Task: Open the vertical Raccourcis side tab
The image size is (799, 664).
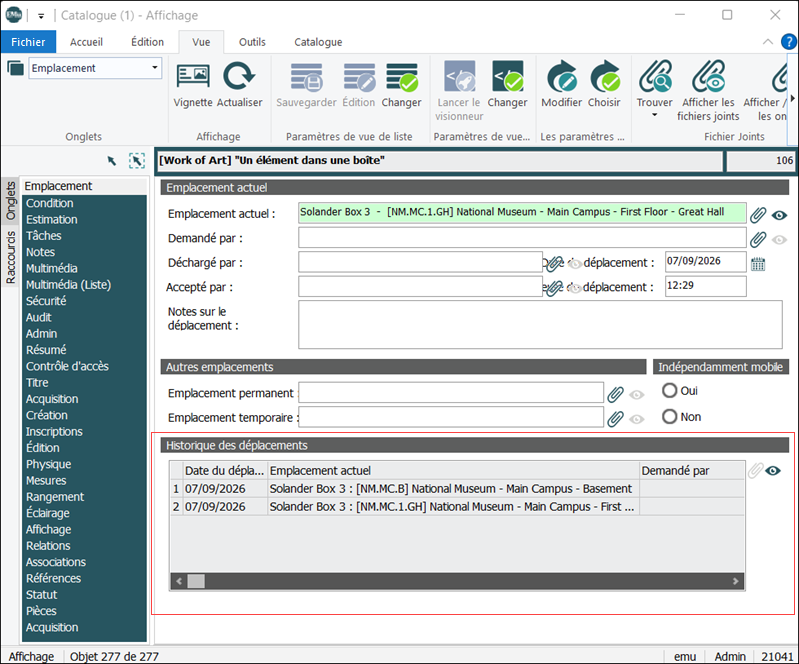Action: (x=10, y=258)
